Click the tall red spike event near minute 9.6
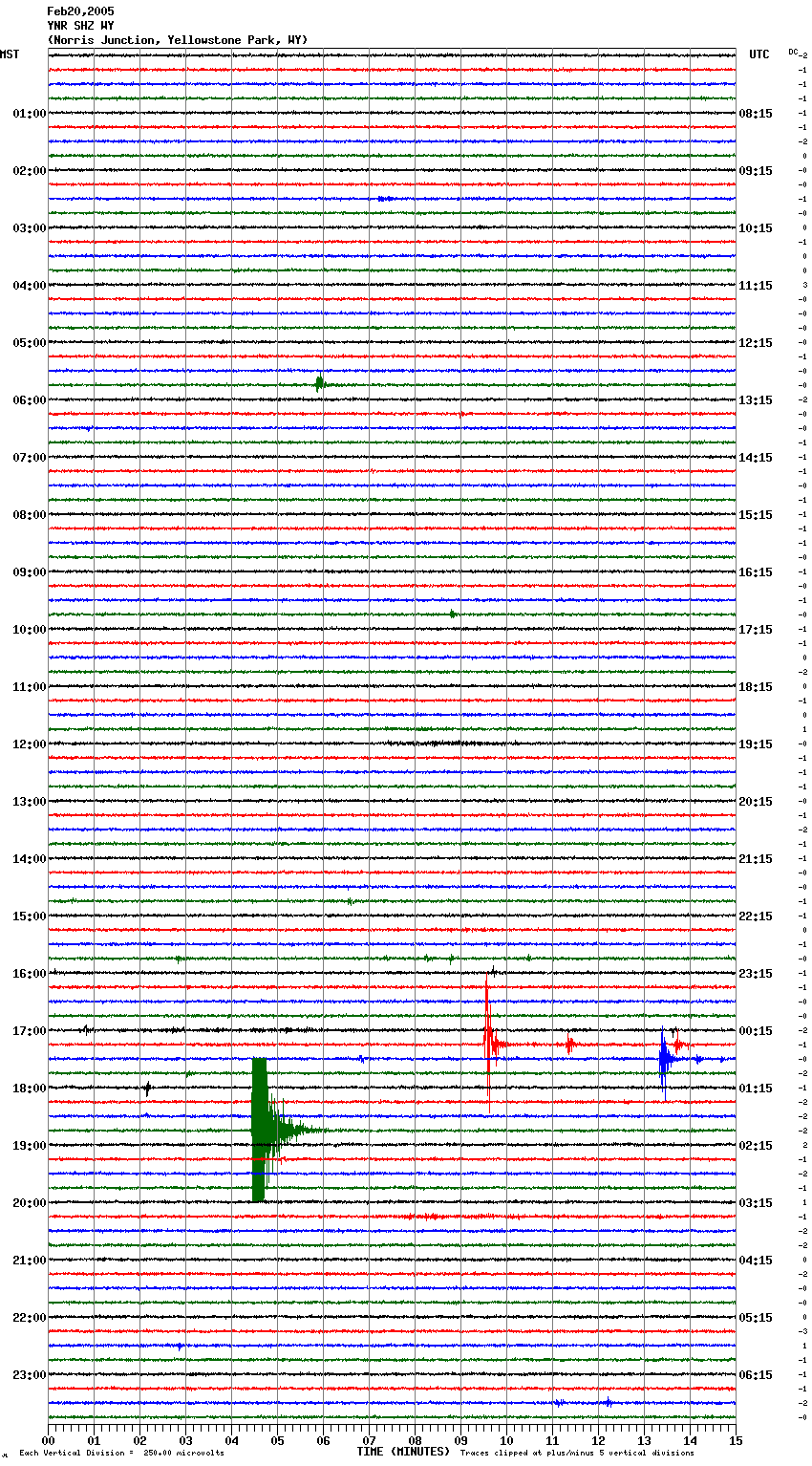 point(488,1045)
